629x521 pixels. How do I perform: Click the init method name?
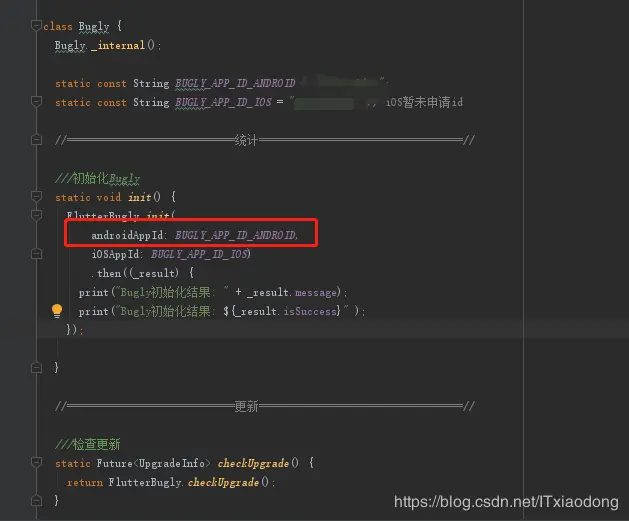(x=140, y=197)
